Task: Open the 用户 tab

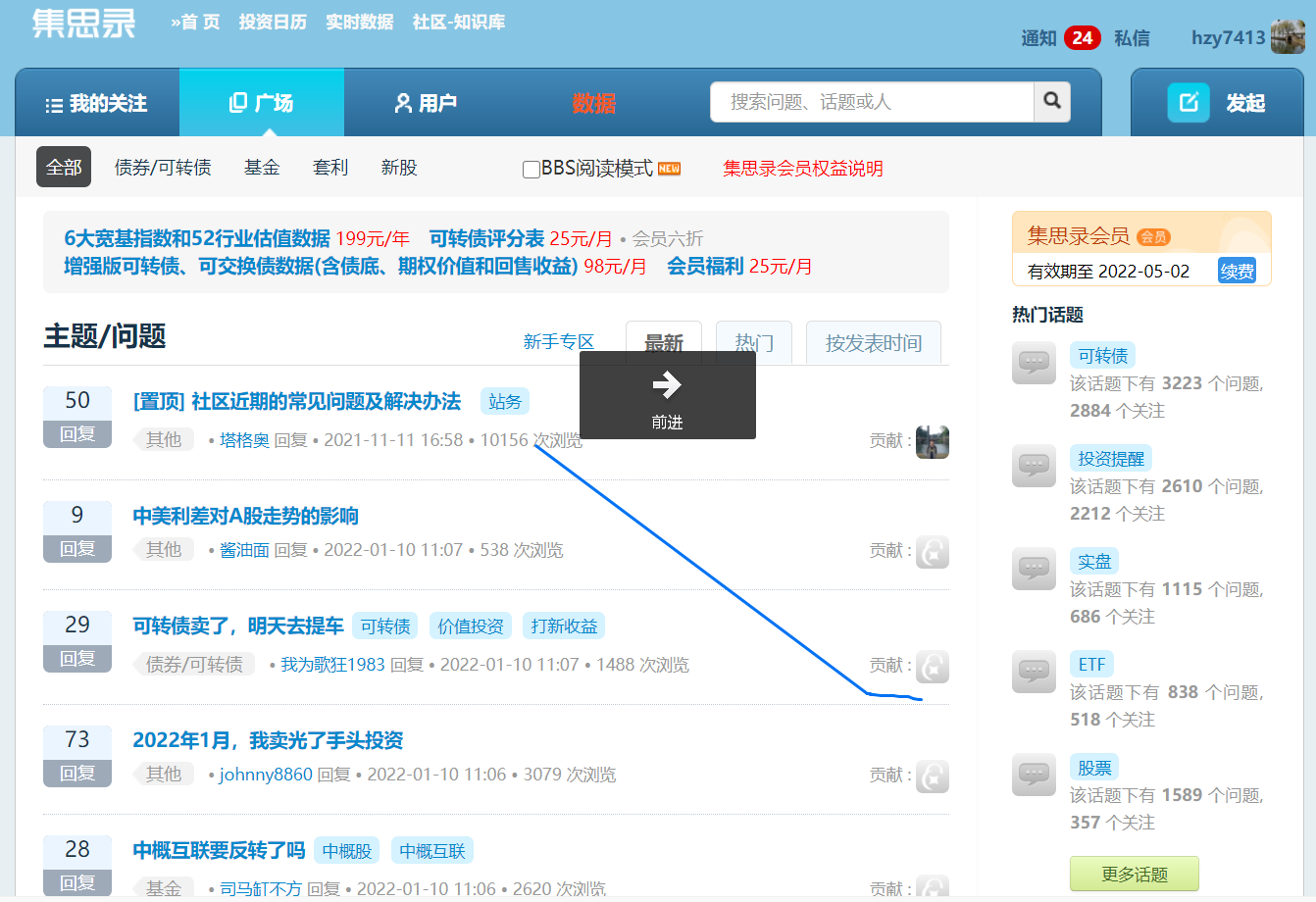Action: (x=426, y=103)
